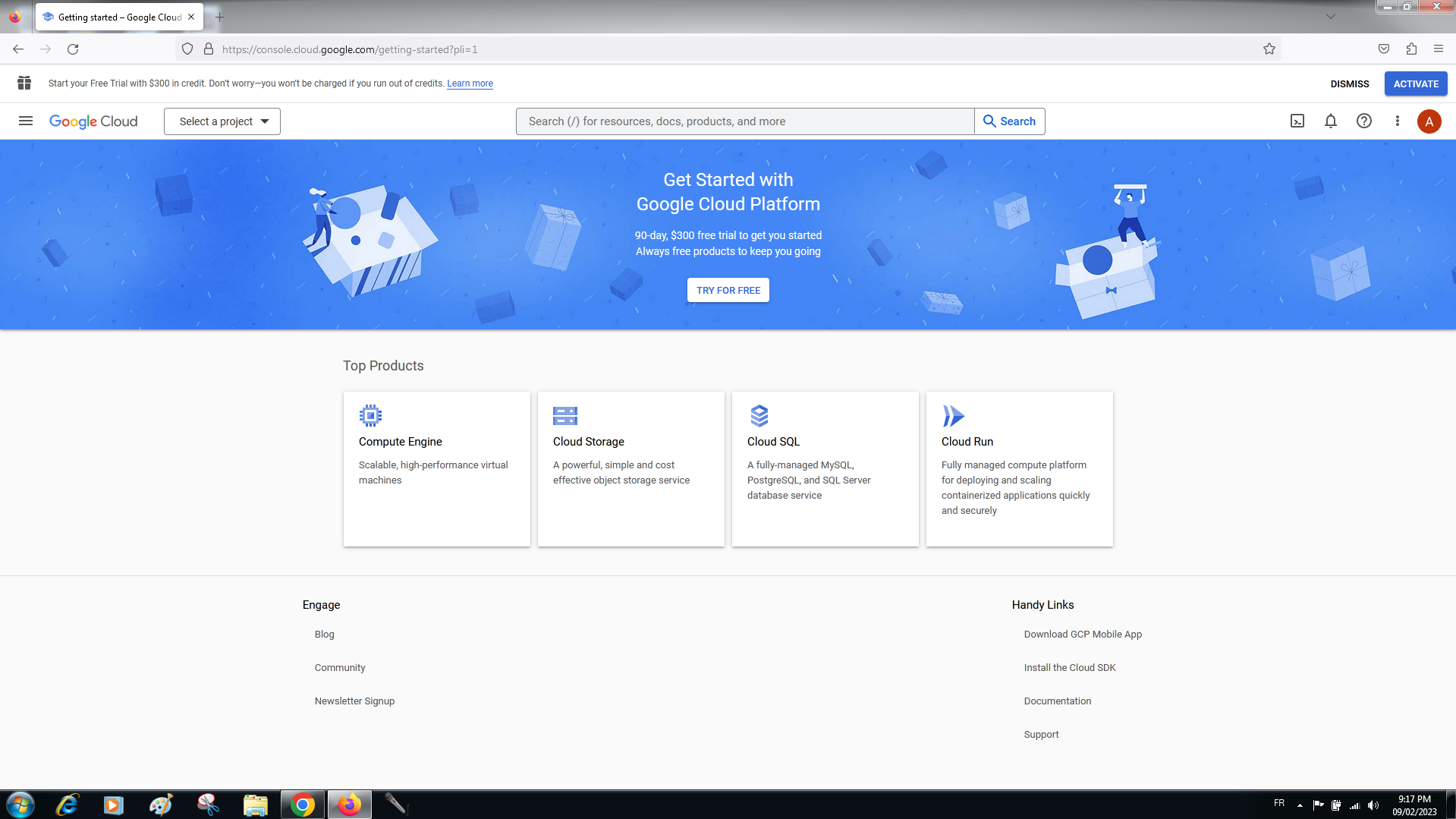Open the Firefox extensions puzzle icon
The height and width of the screenshot is (819, 1456).
pos(1411,49)
